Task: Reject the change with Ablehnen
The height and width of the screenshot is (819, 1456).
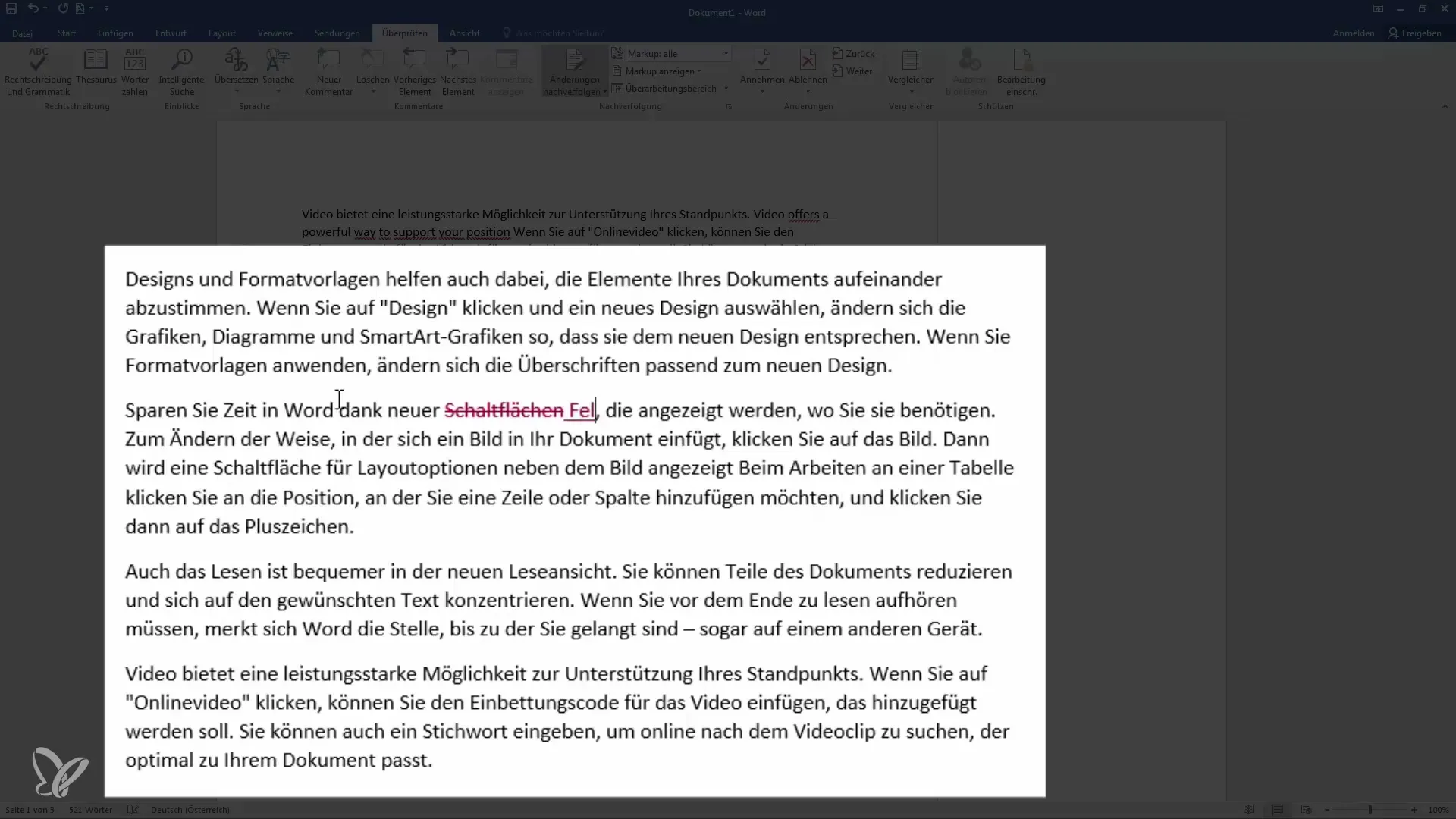Action: click(808, 66)
